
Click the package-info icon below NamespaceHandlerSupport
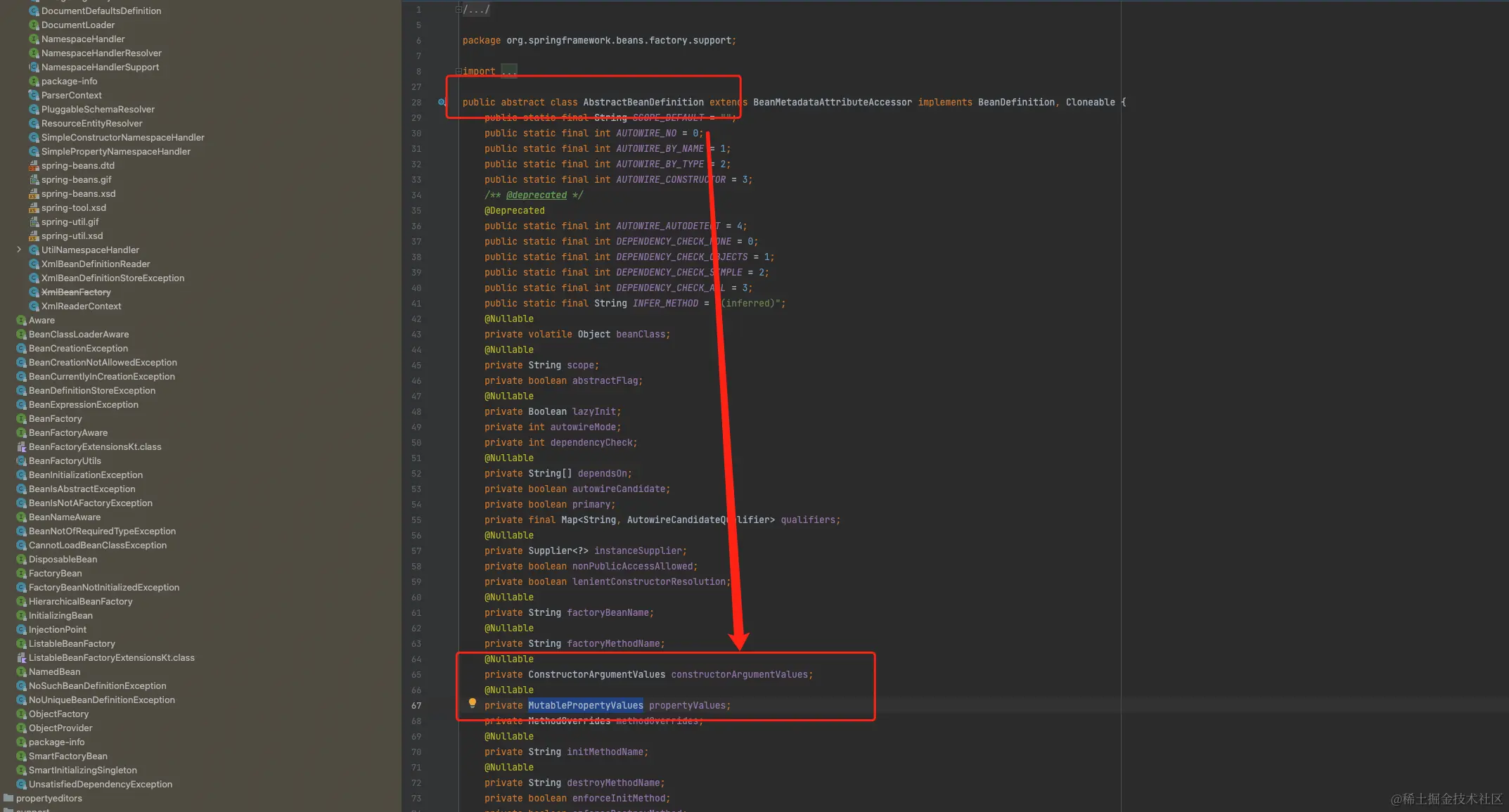click(x=34, y=82)
